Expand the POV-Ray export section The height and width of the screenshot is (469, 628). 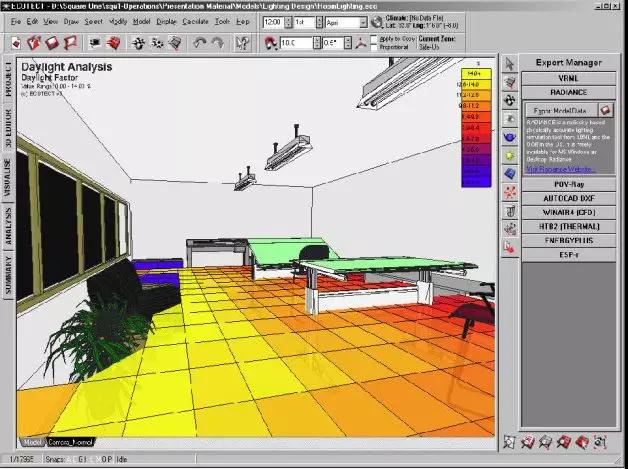(x=569, y=185)
